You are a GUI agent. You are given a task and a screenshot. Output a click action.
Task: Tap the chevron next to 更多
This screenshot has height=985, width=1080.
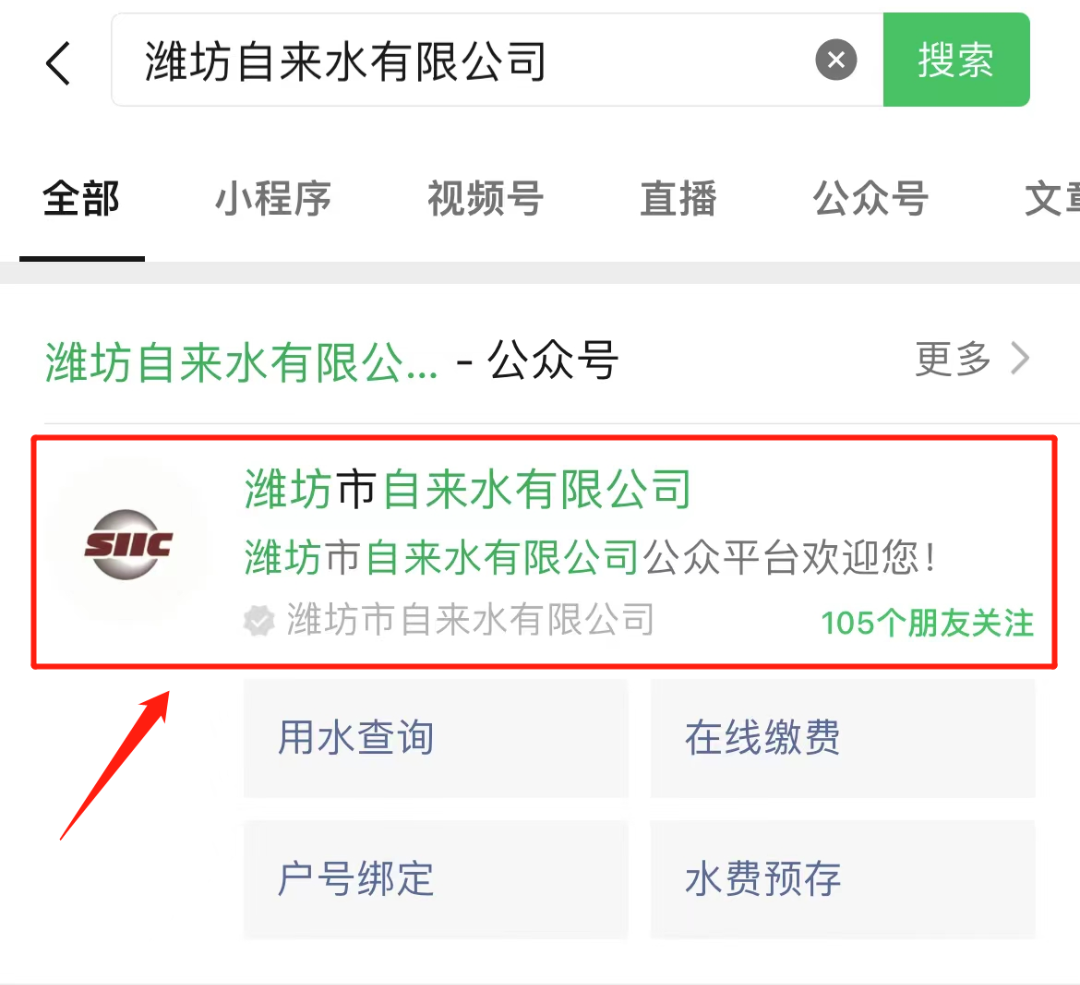point(1020,359)
